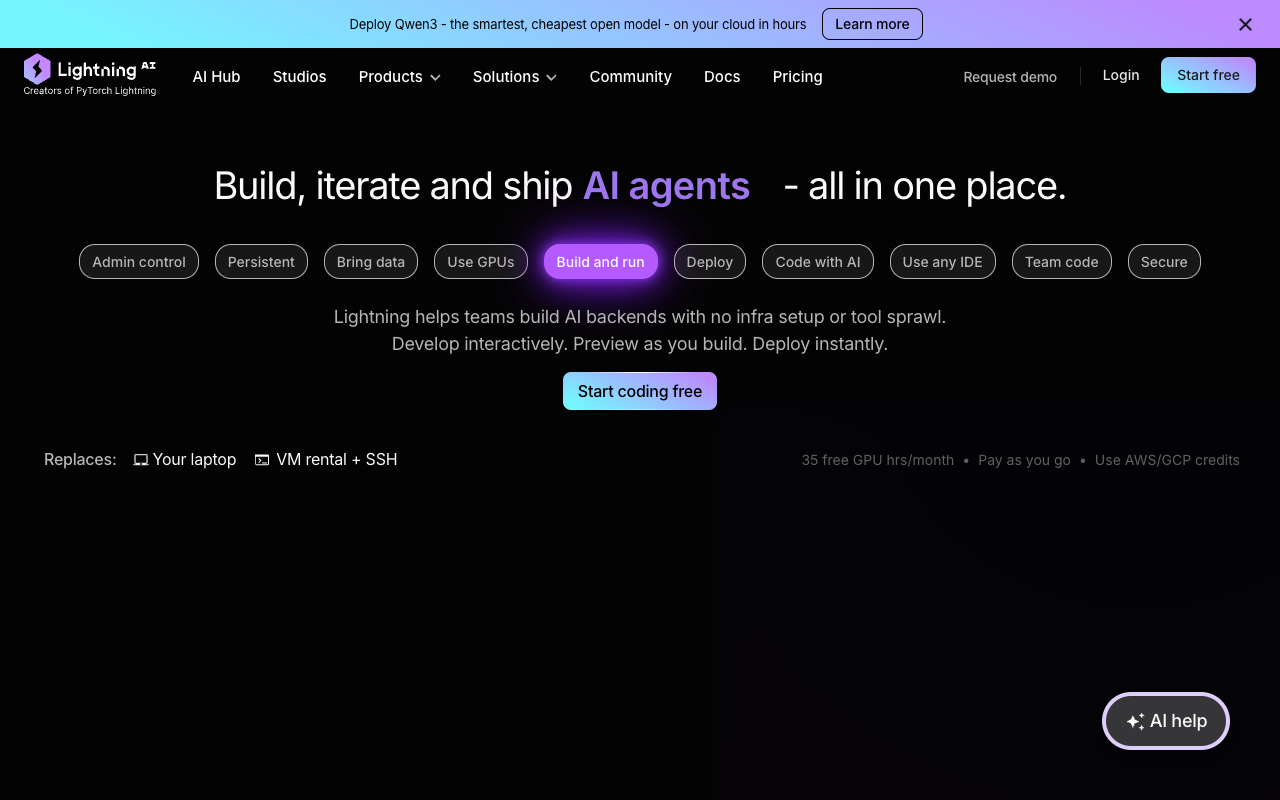Click 'Creators of PyTorch Lightning' tagline
The height and width of the screenshot is (800, 1280).
tap(90, 91)
